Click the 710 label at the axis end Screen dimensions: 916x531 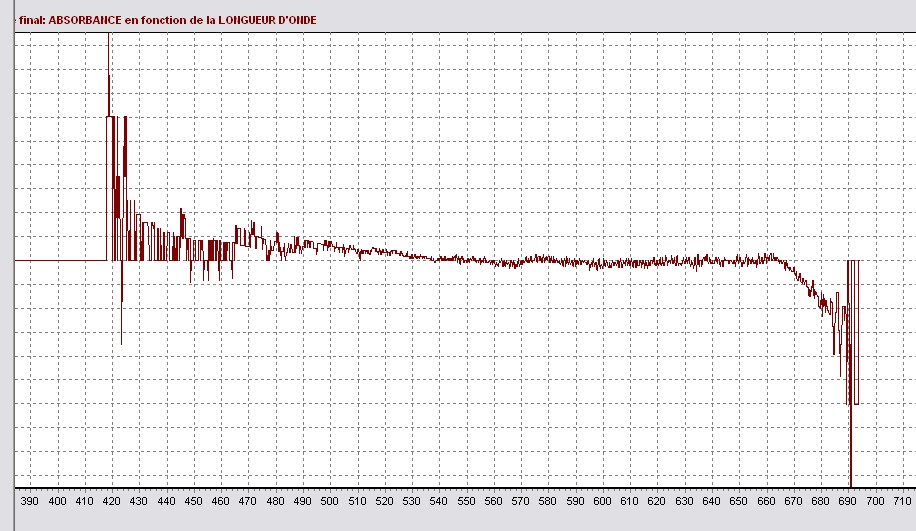click(902, 501)
